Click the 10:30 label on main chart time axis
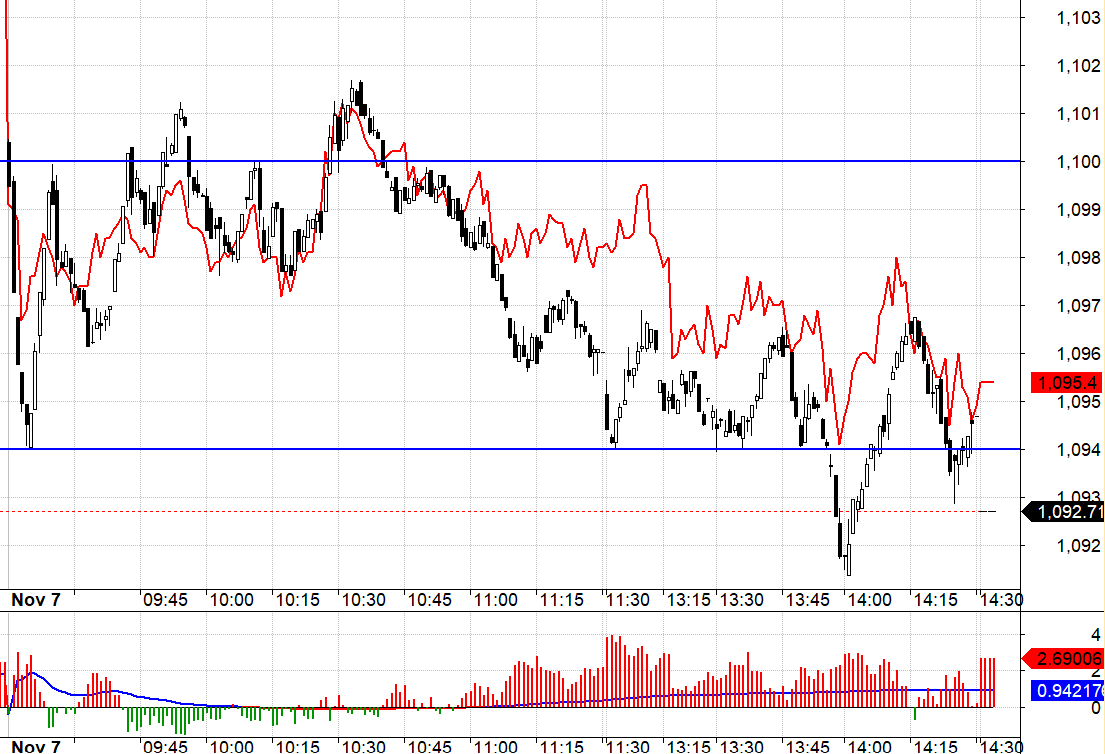Screen dimensions: 1105x754 click(363, 600)
